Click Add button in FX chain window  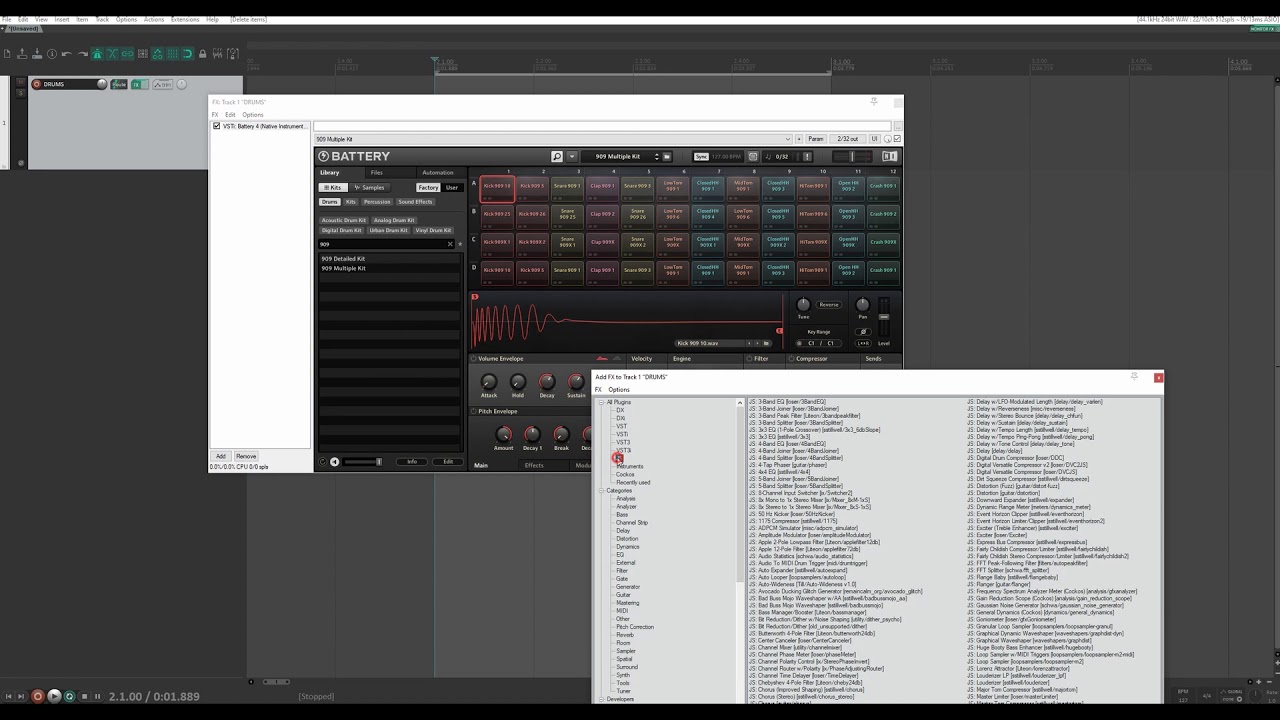(x=221, y=456)
